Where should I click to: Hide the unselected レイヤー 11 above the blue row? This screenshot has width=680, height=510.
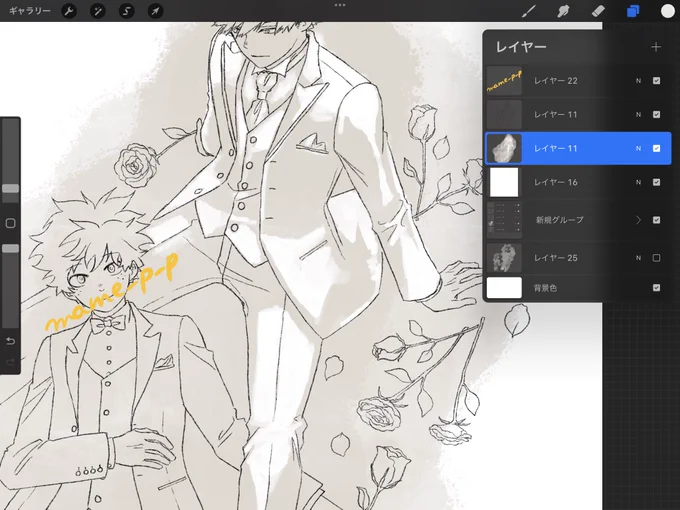pos(656,114)
